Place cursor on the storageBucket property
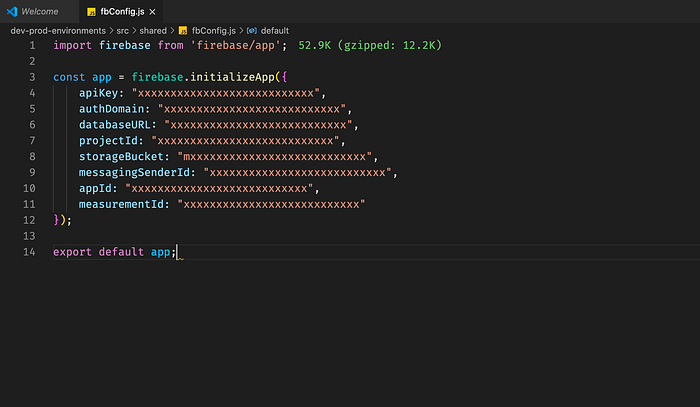700x407 pixels. pos(121,157)
